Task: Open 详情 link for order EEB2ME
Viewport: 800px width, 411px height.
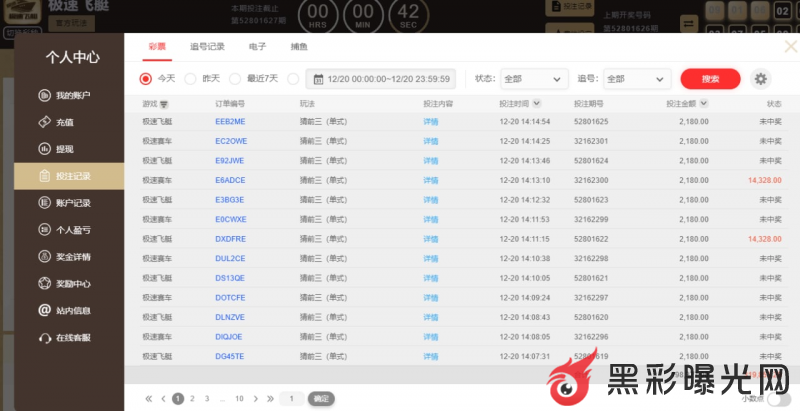Action: pyautogui.click(x=431, y=122)
